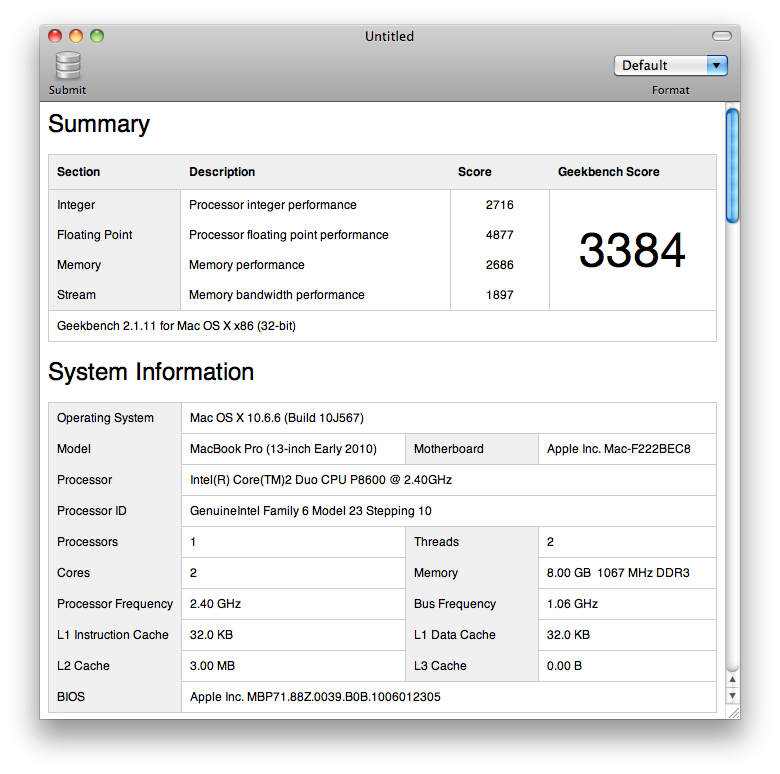Click the Section column header

(x=78, y=172)
